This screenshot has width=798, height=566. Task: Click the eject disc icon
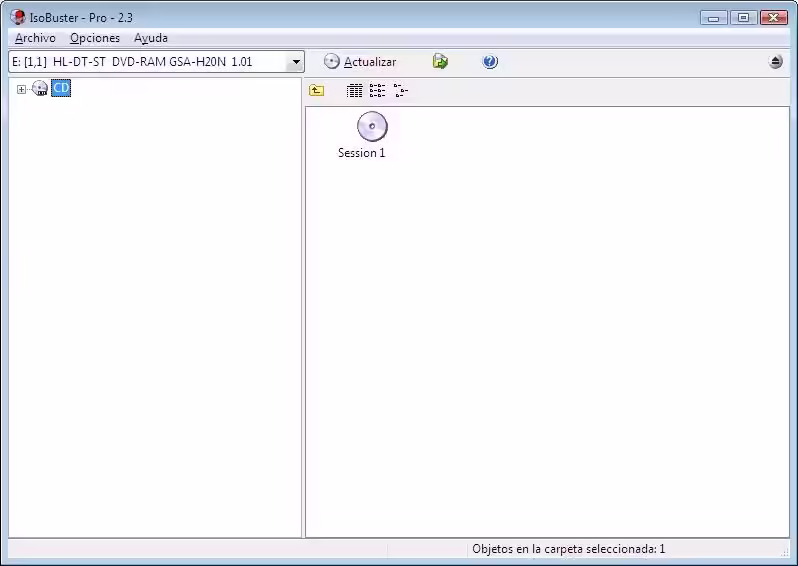pos(776,62)
